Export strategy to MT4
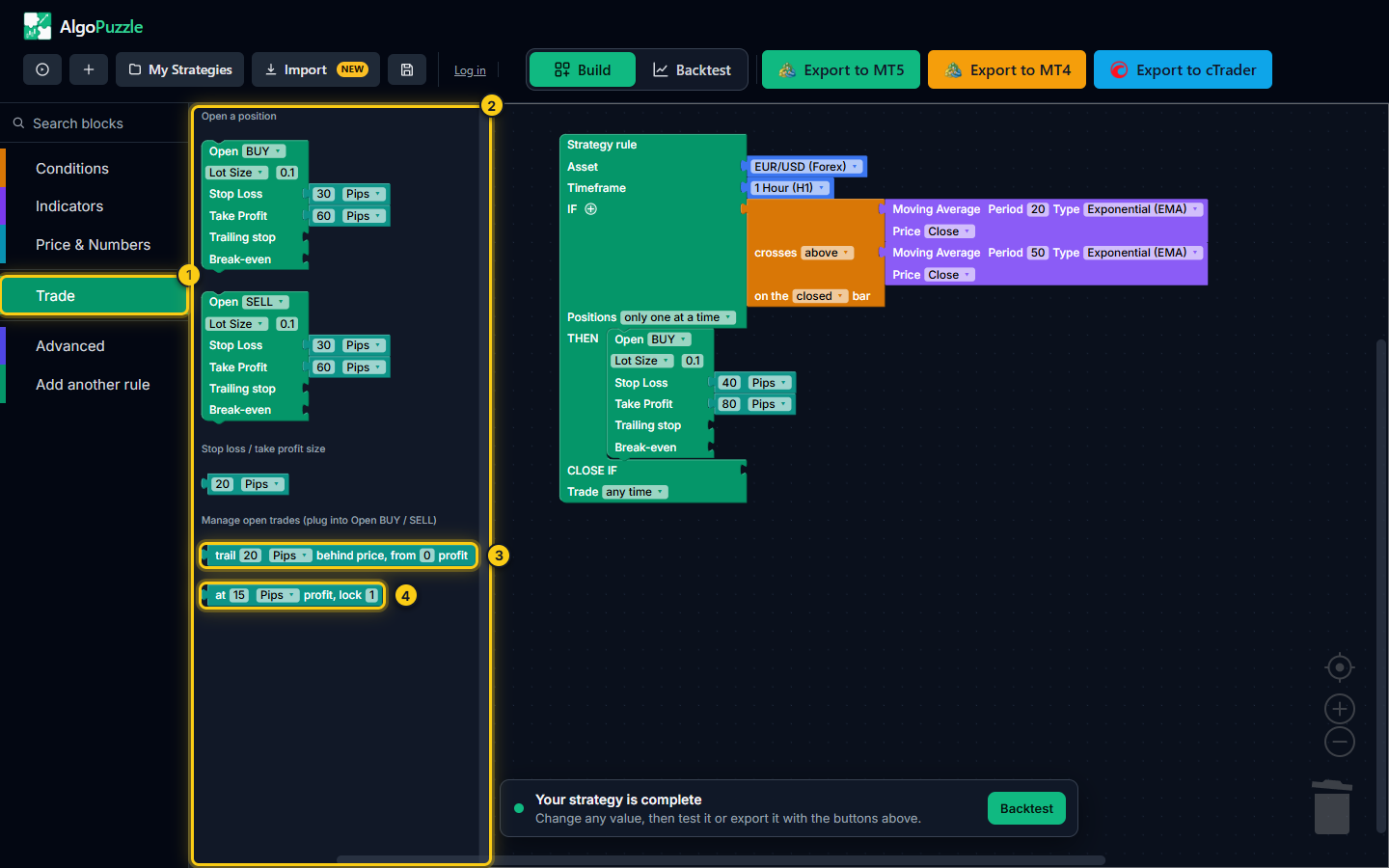Image resolution: width=1389 pixels, height=868 pixels. point(1007,69)
